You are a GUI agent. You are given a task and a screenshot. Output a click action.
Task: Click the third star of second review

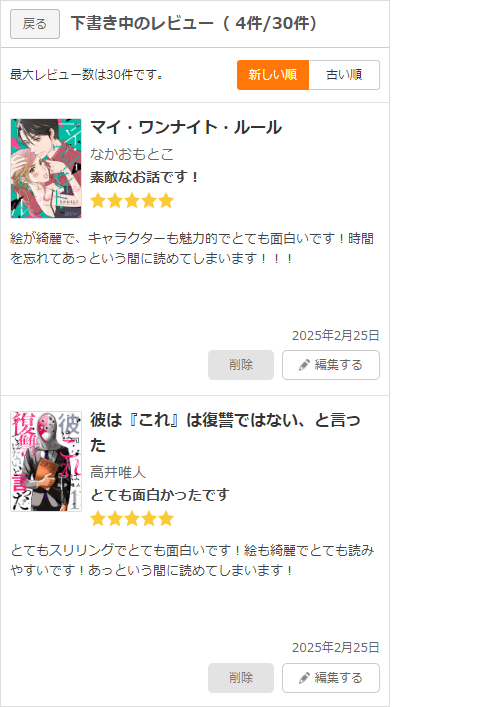[x=132, y=519]
